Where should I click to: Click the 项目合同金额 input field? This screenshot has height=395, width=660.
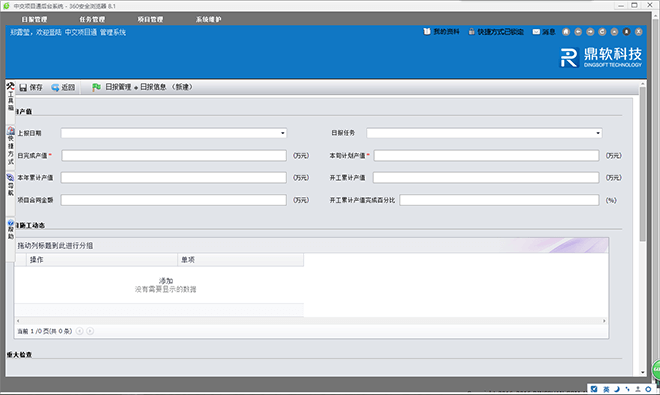tap(173, 200)
